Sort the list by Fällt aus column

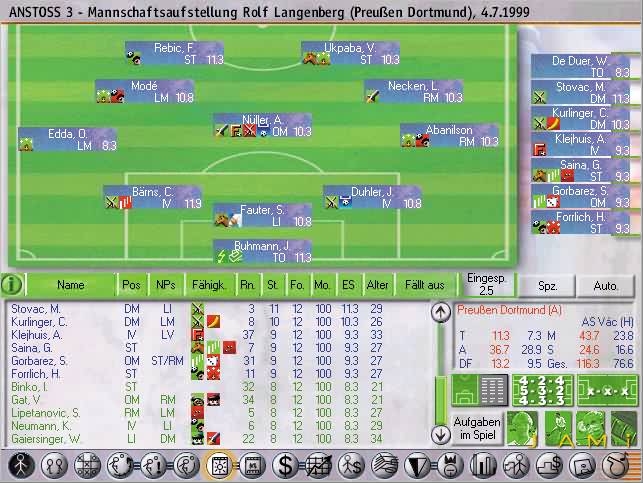click(x=425, y=285)
